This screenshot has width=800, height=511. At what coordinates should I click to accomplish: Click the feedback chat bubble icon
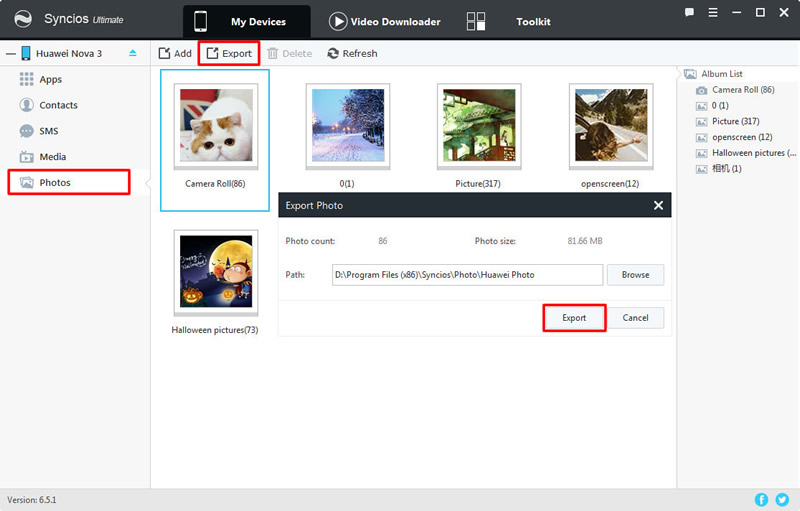(x=689, y=12)
